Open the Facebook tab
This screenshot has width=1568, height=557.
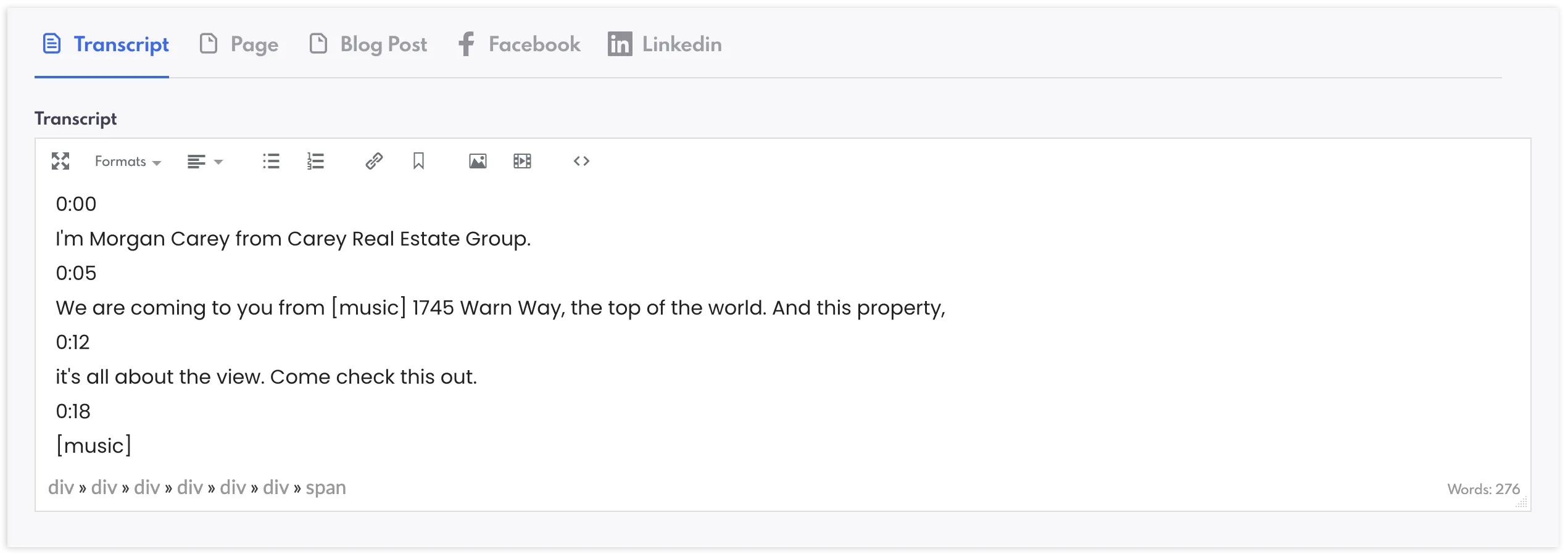[x=519, y=44]
